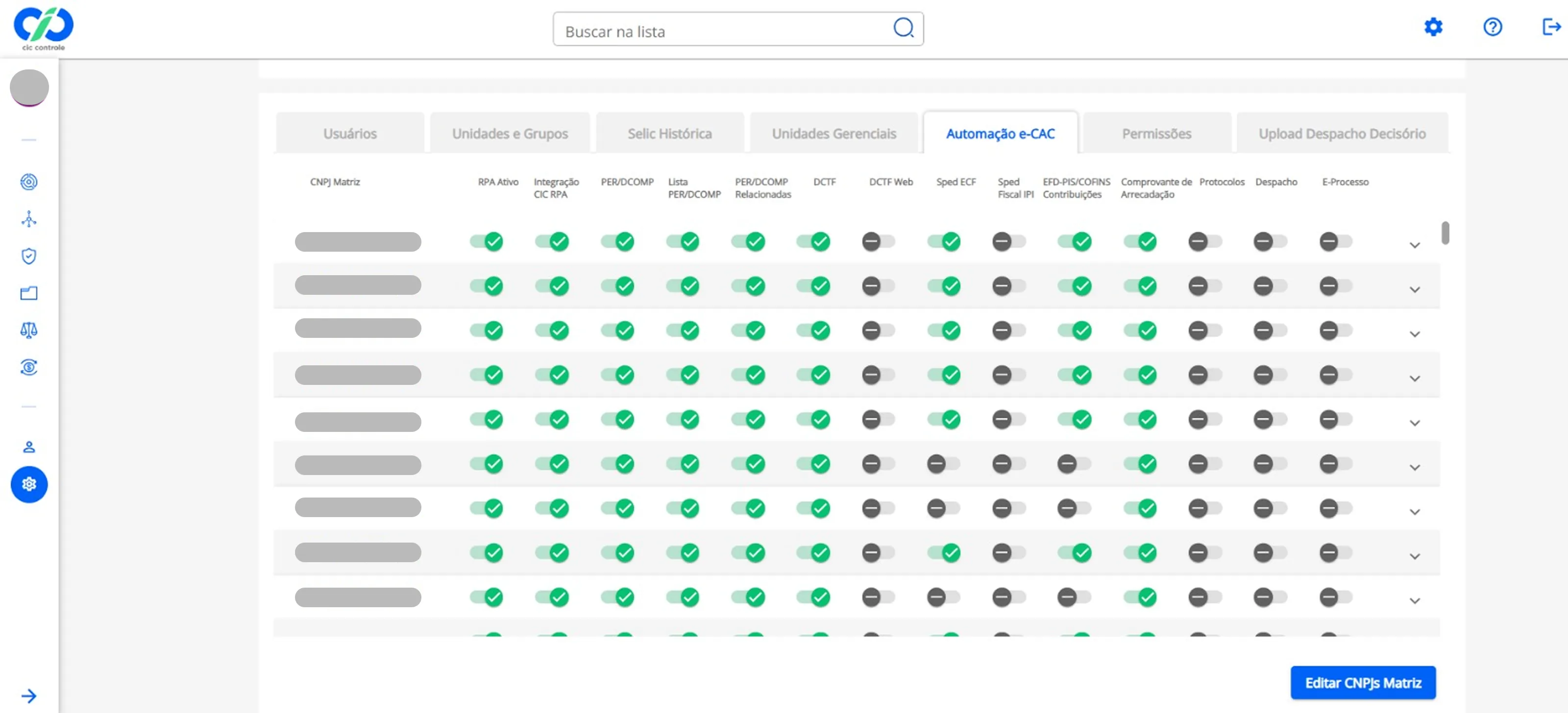
Task: Enable E-Processo in fifth row
Action: (1335, 419)
